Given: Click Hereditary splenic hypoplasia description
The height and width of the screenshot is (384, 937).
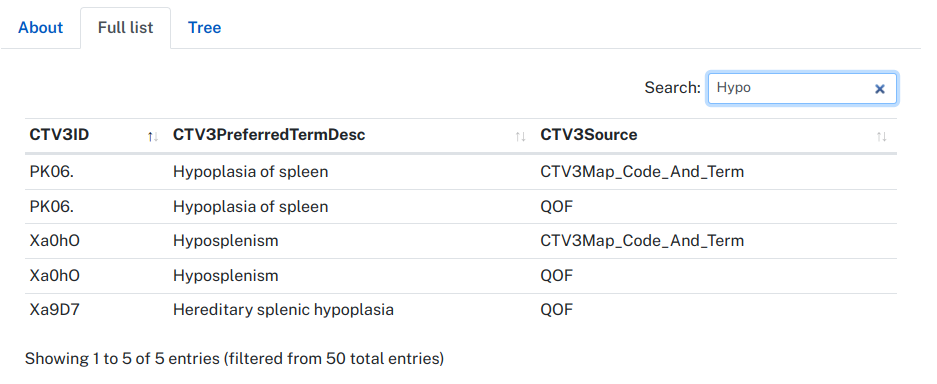Looking at the screenshot, I should pyautogui.click(x=283, y=310).
